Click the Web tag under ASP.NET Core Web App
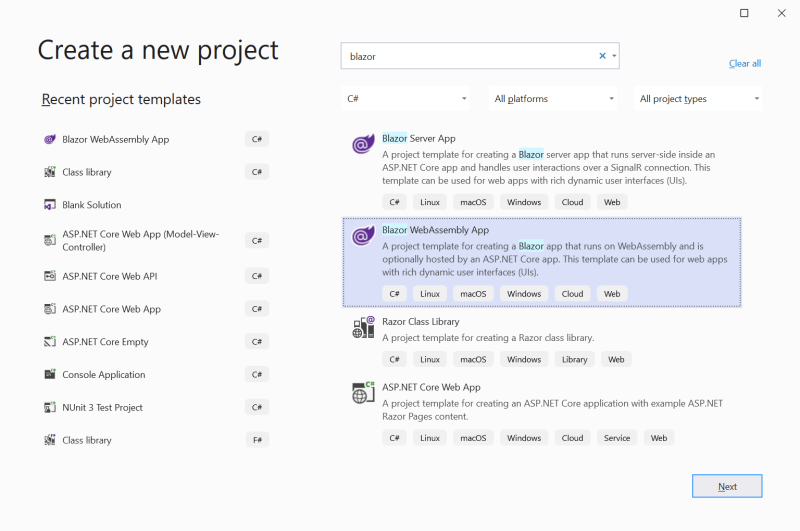 [659, 438]
